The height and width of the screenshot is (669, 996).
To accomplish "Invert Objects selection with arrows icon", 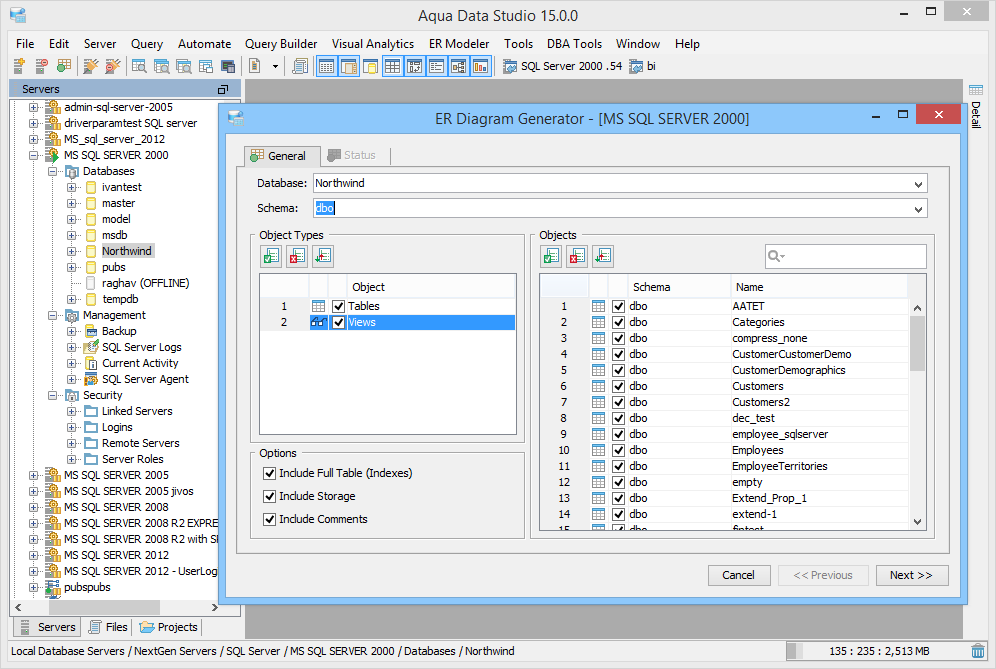I will (603, 256).
